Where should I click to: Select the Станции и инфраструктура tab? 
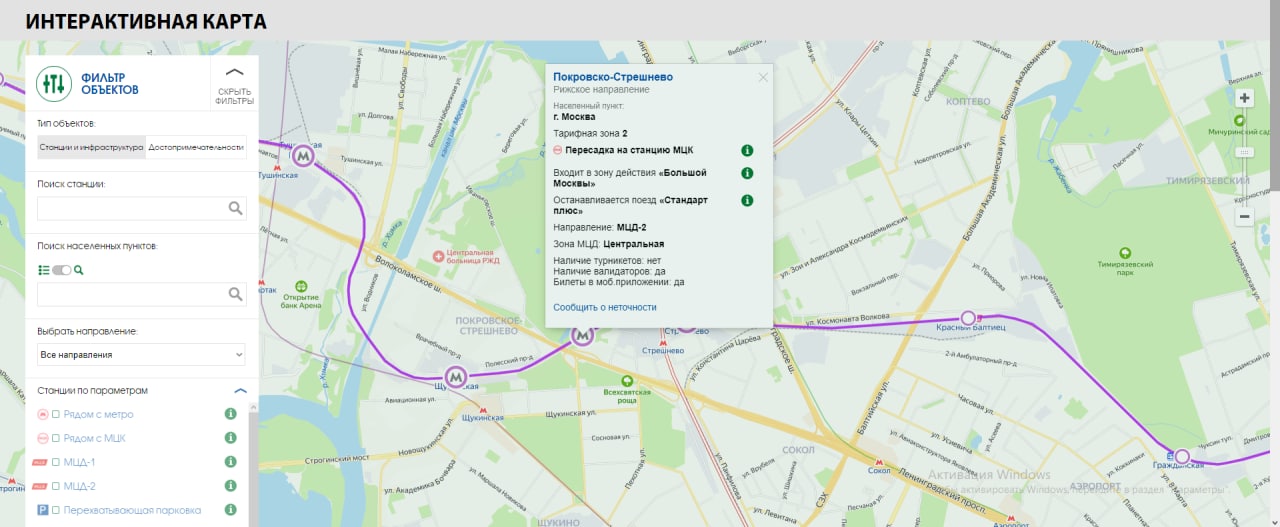91,147
